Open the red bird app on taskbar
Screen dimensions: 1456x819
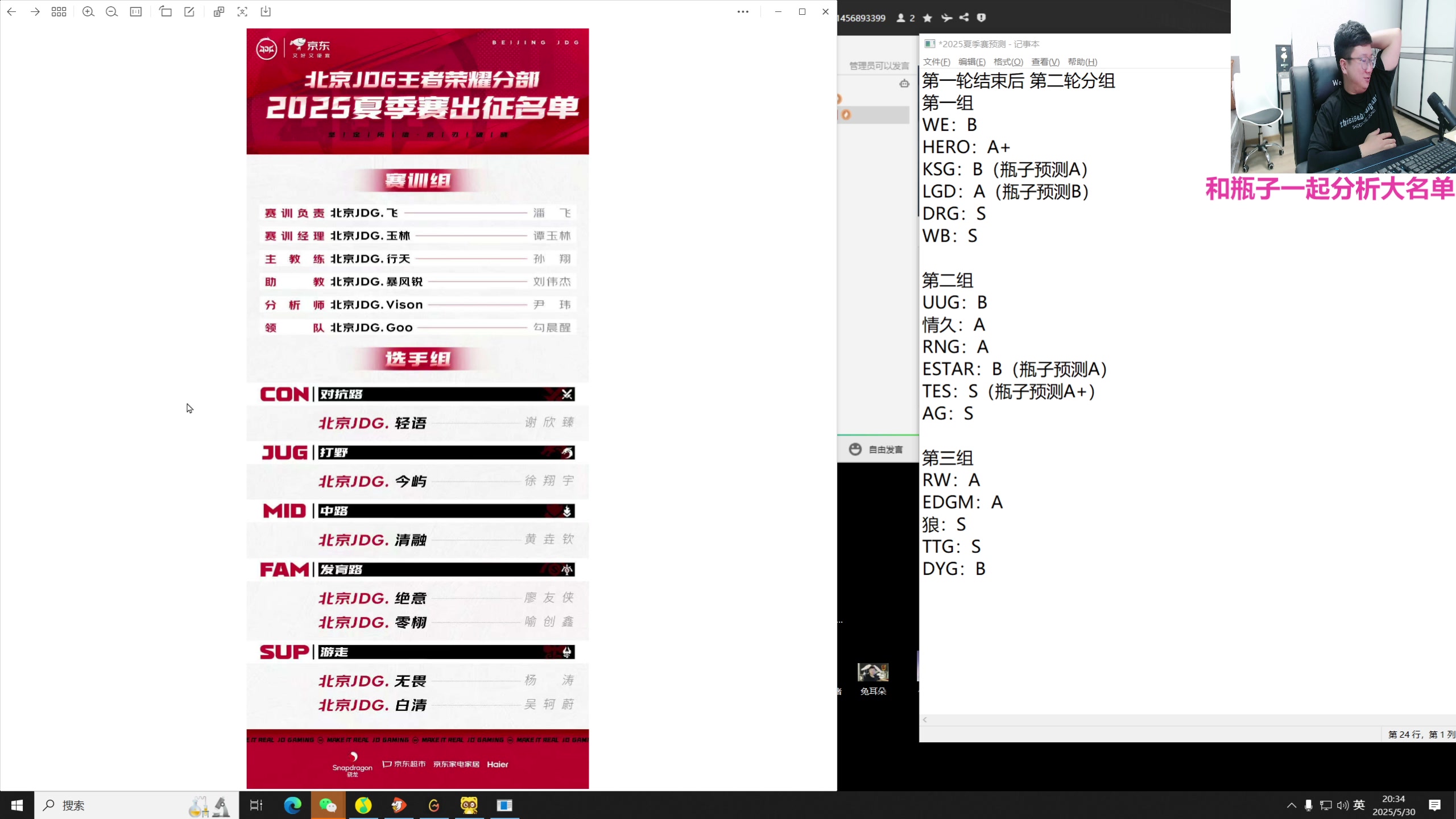tap(399, 805)
